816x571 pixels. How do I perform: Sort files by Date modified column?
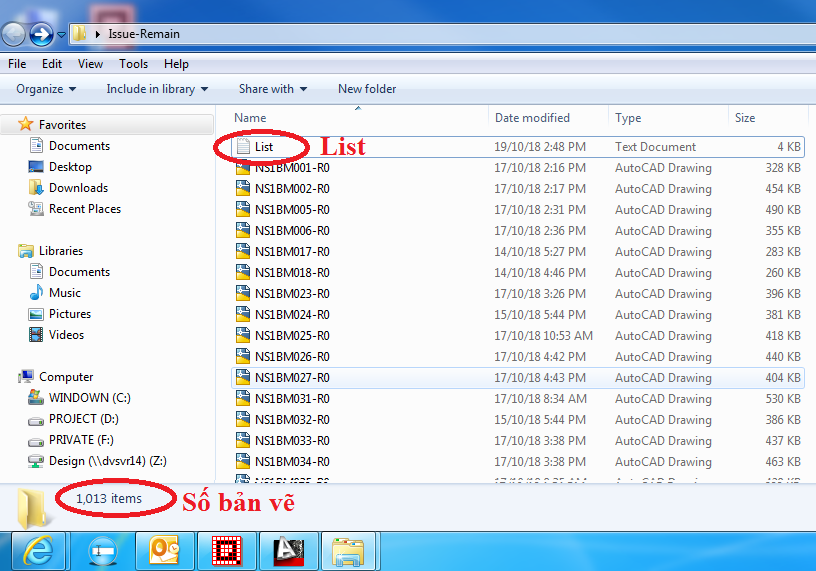[532, 118]
